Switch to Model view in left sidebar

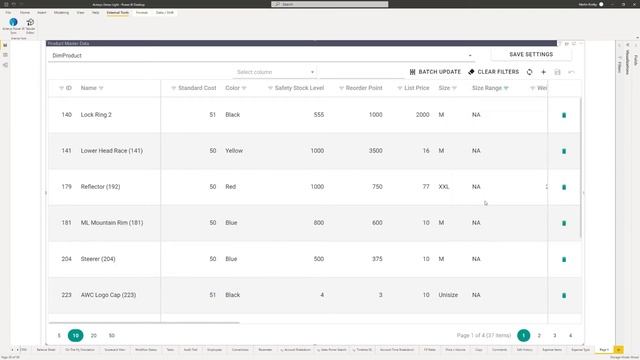[5, 65]
